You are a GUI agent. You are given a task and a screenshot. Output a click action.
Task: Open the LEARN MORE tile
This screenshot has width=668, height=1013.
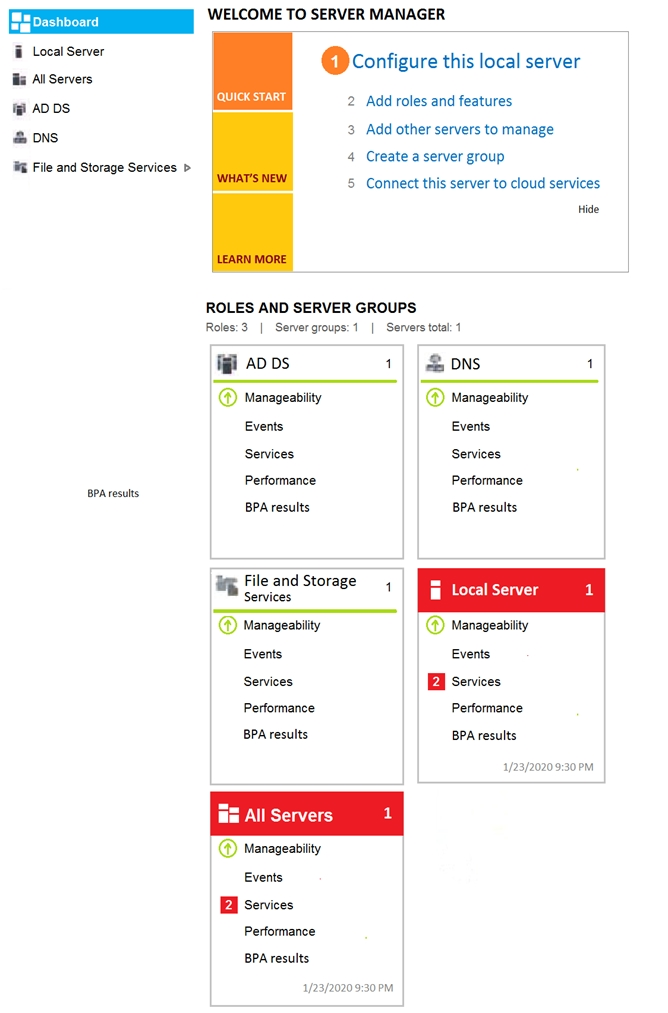coord(253,232)
